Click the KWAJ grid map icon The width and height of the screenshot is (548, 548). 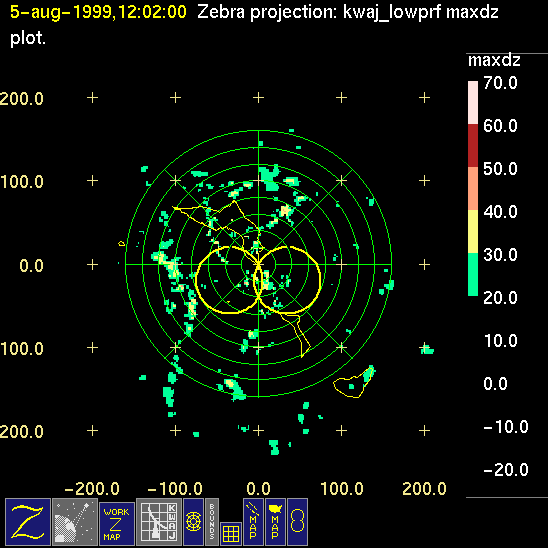(x=159, y=522)
